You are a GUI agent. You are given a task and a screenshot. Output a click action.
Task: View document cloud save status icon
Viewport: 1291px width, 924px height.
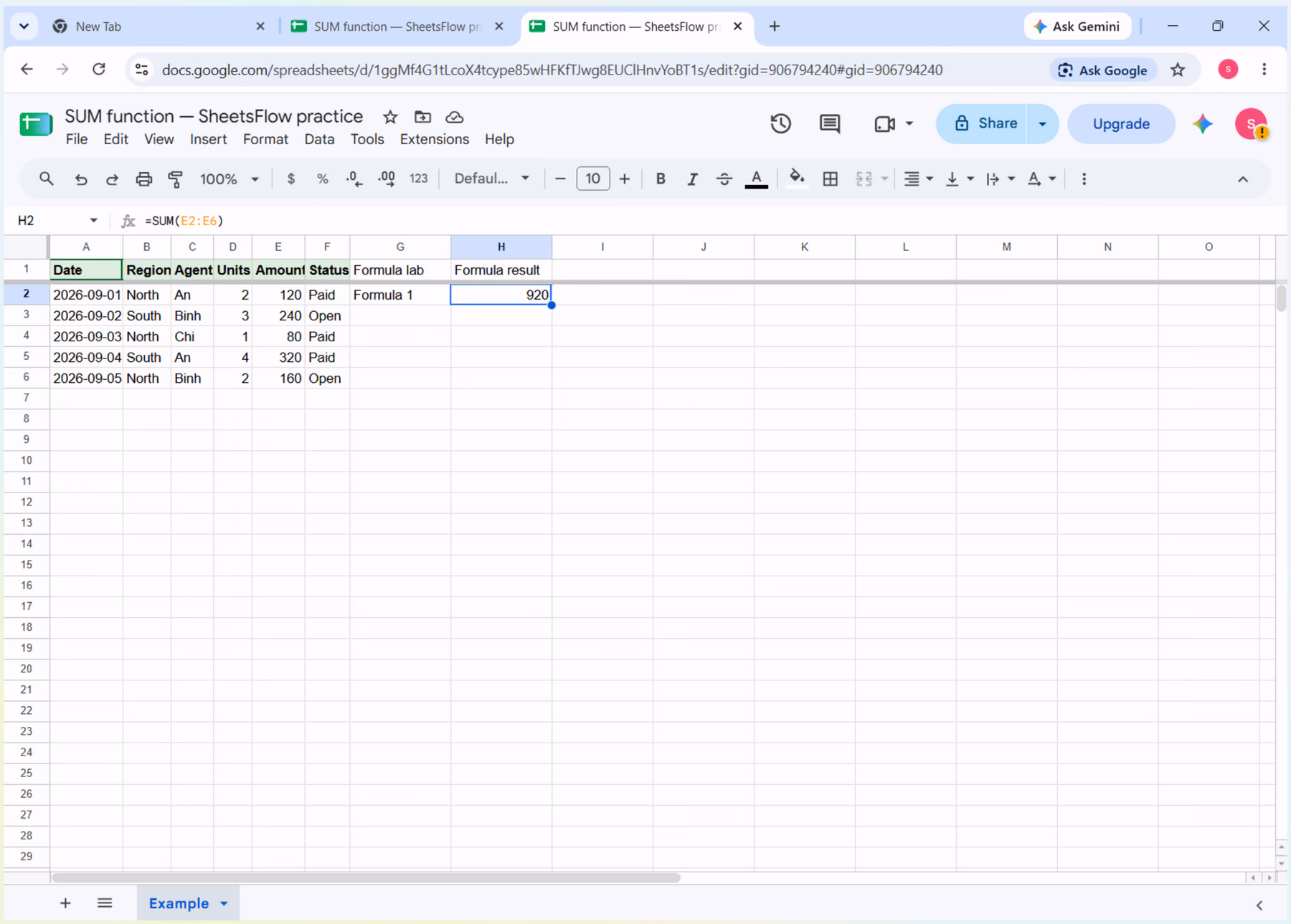(455, 117)
